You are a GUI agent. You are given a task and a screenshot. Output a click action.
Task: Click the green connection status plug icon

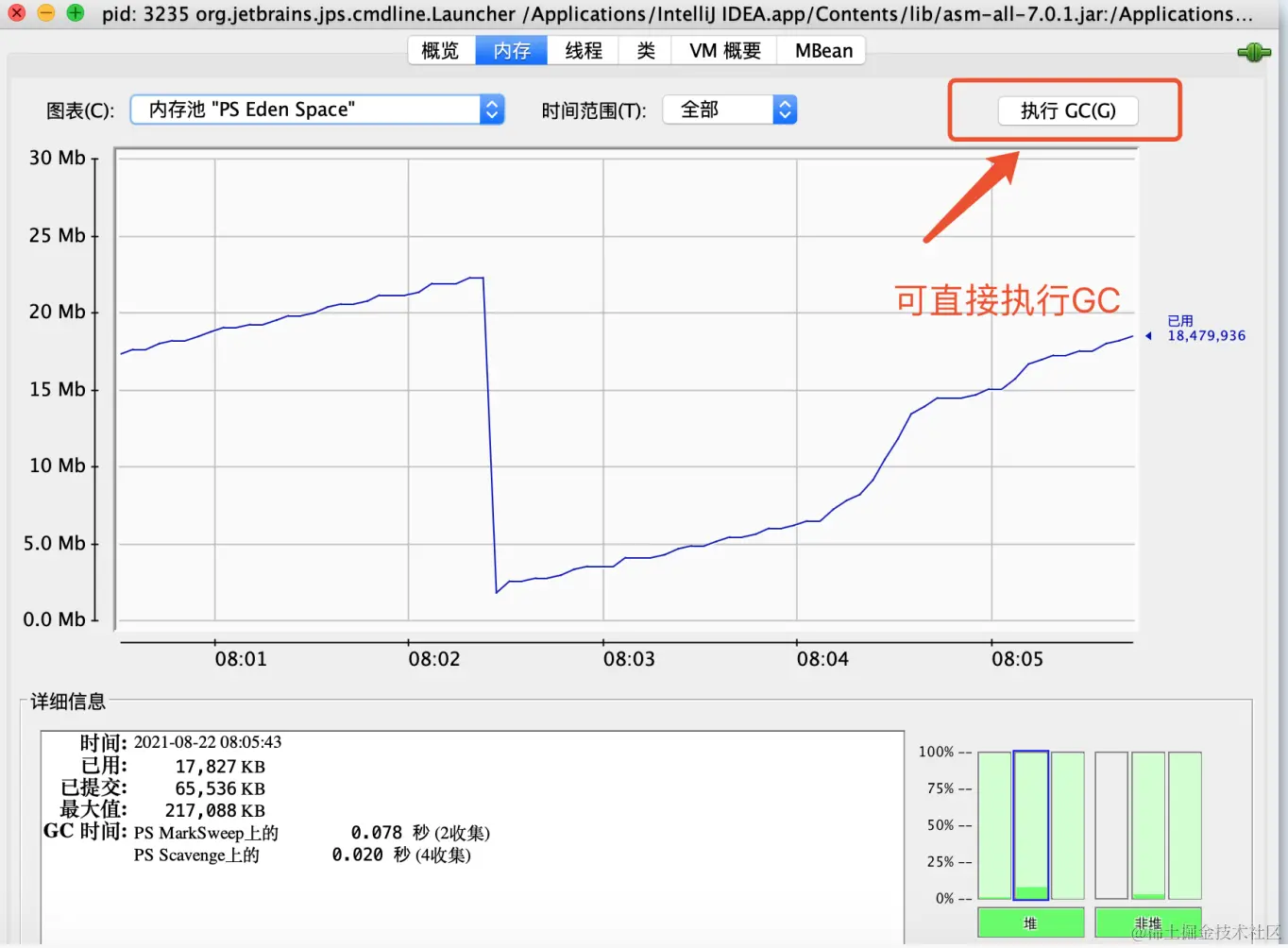1254,53
